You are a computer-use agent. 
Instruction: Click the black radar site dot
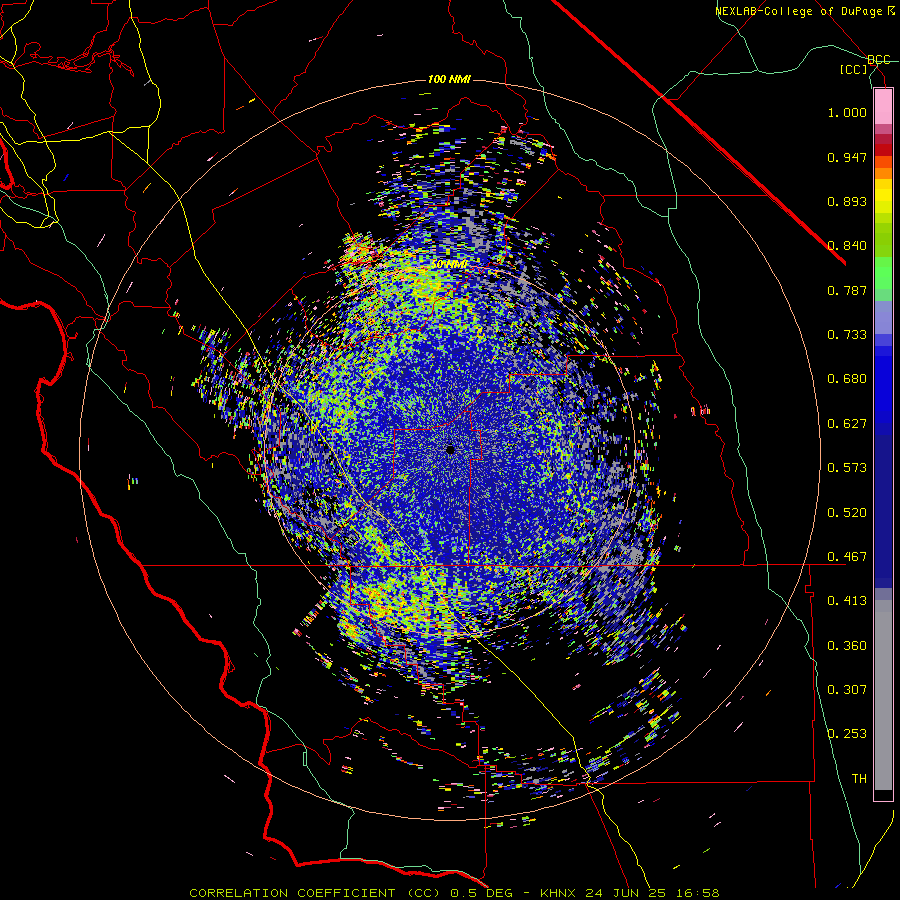pyautogui.click(x=451, y=450)
